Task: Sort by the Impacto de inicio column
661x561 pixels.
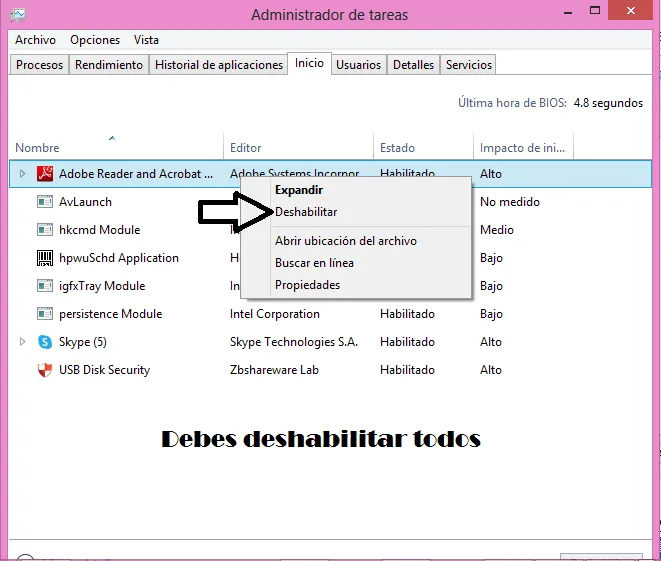Action: coord(523,148)
